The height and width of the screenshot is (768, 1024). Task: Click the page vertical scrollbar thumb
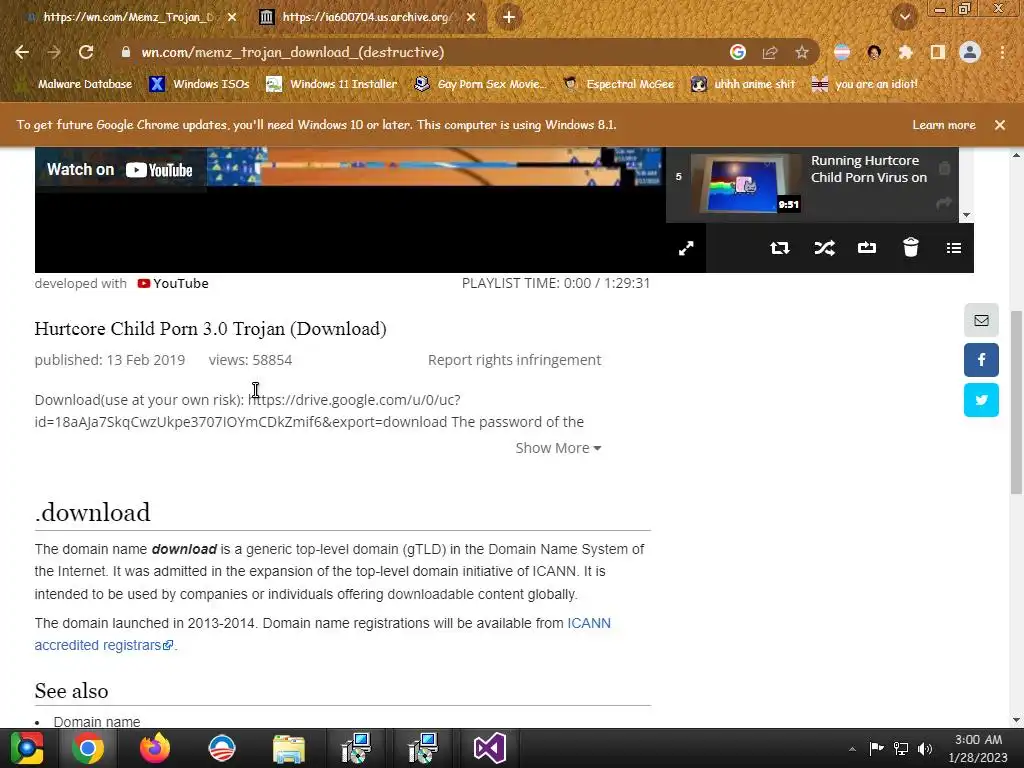[1016, 402]
